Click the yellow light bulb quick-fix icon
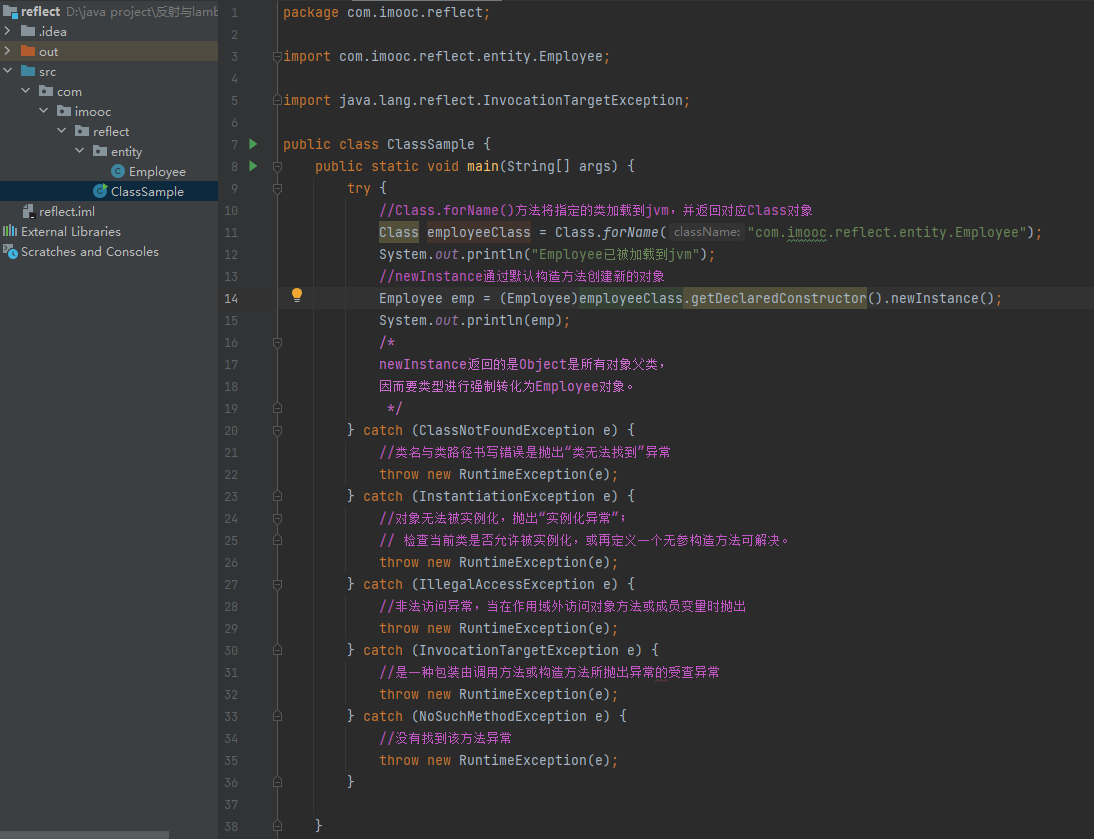This screenshot has width=1094, height=839. (x=296, y=295)
